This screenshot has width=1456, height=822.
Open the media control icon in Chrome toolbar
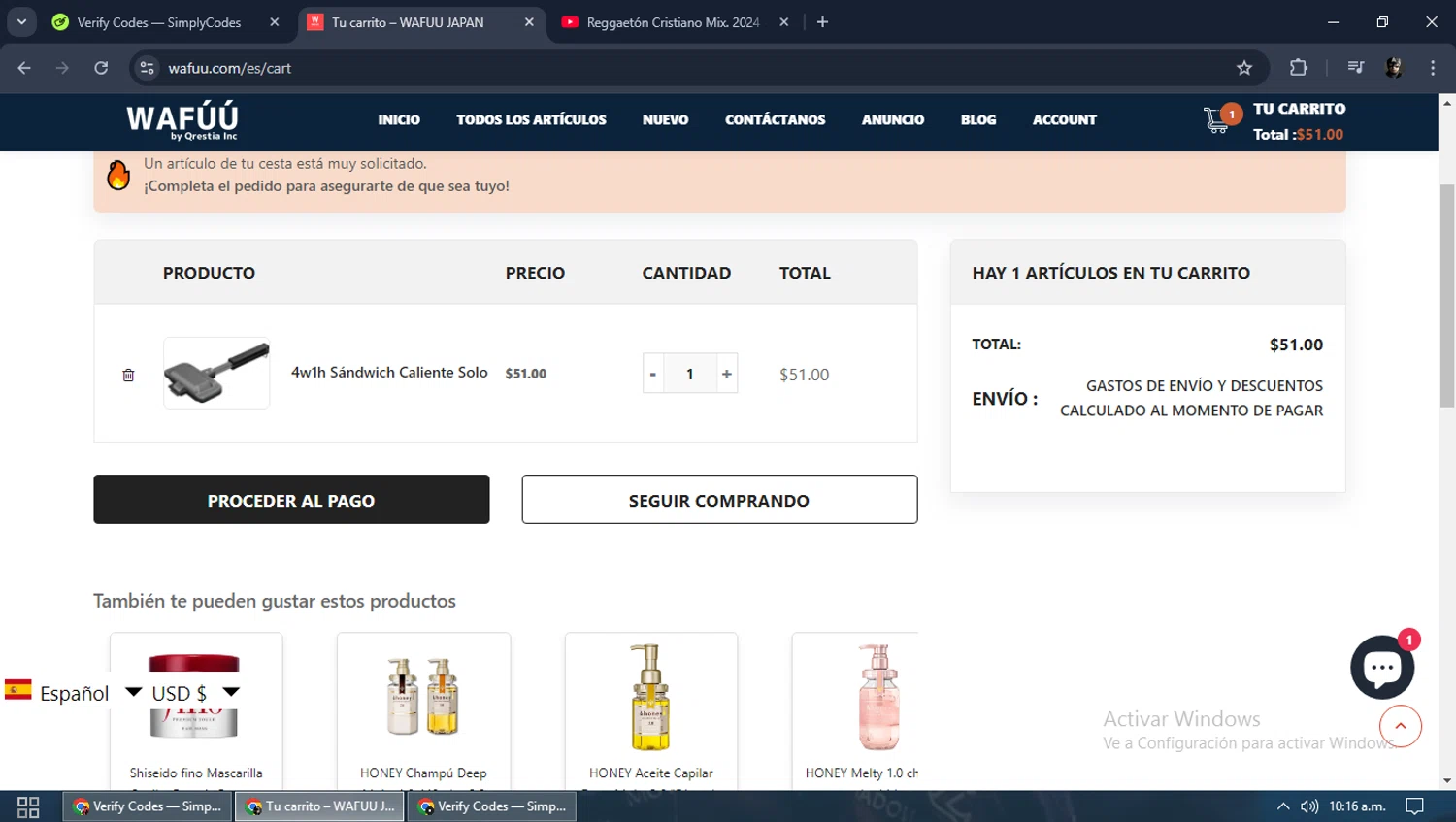click(x=1355, y=68)
